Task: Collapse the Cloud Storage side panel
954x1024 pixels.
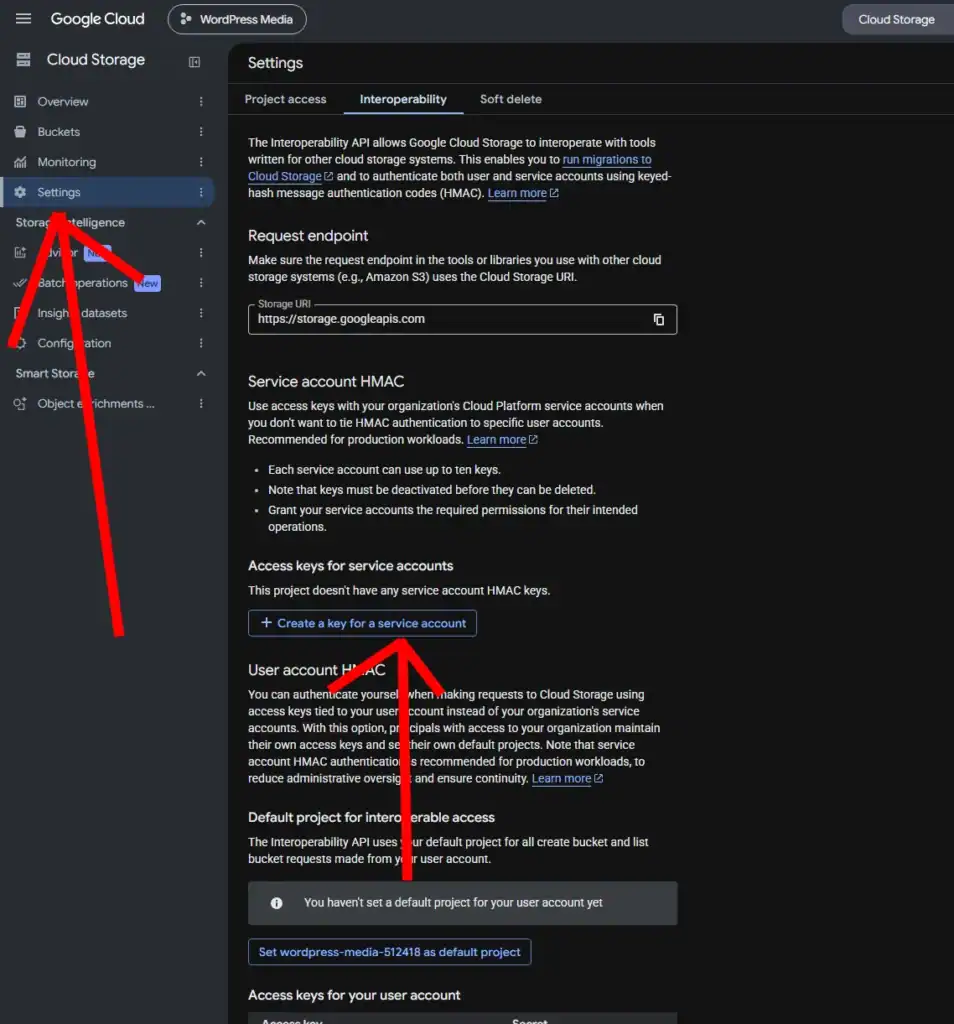Action: click(194, 62)
